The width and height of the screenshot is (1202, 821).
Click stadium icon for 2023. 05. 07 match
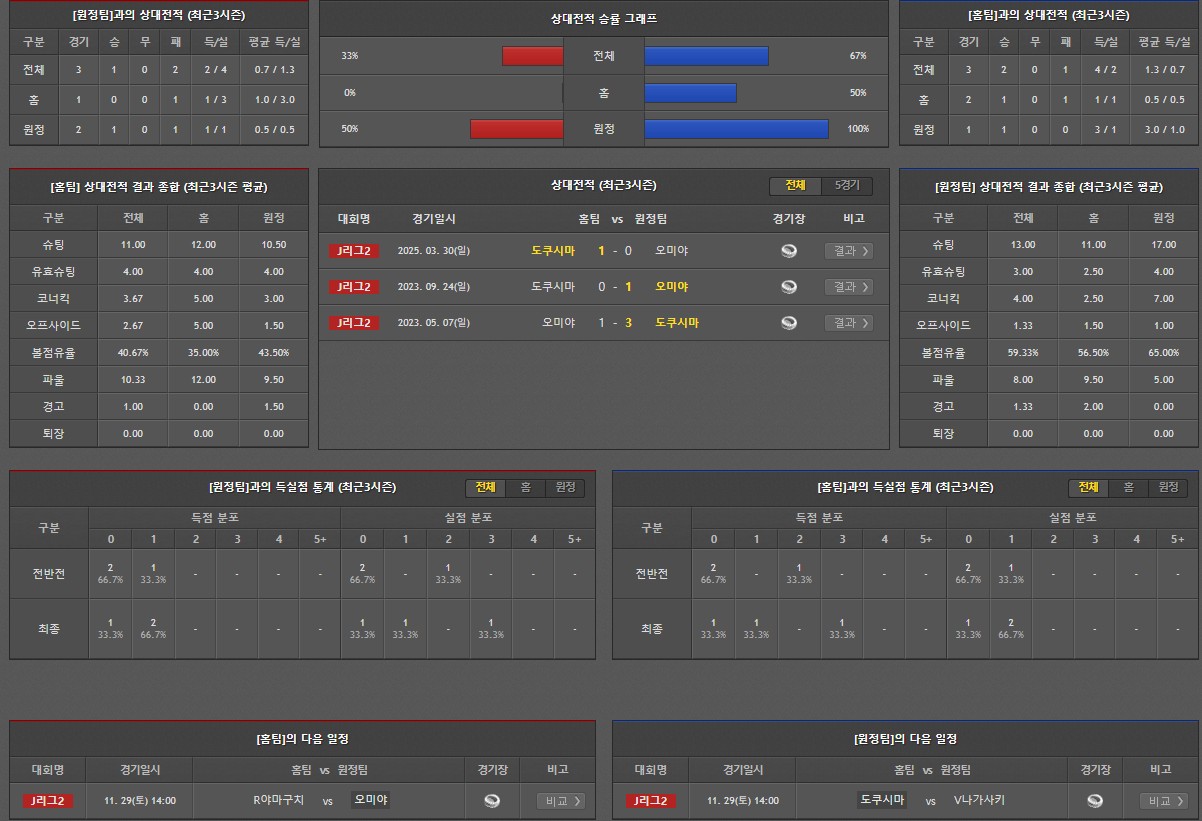tap(789, 323)
